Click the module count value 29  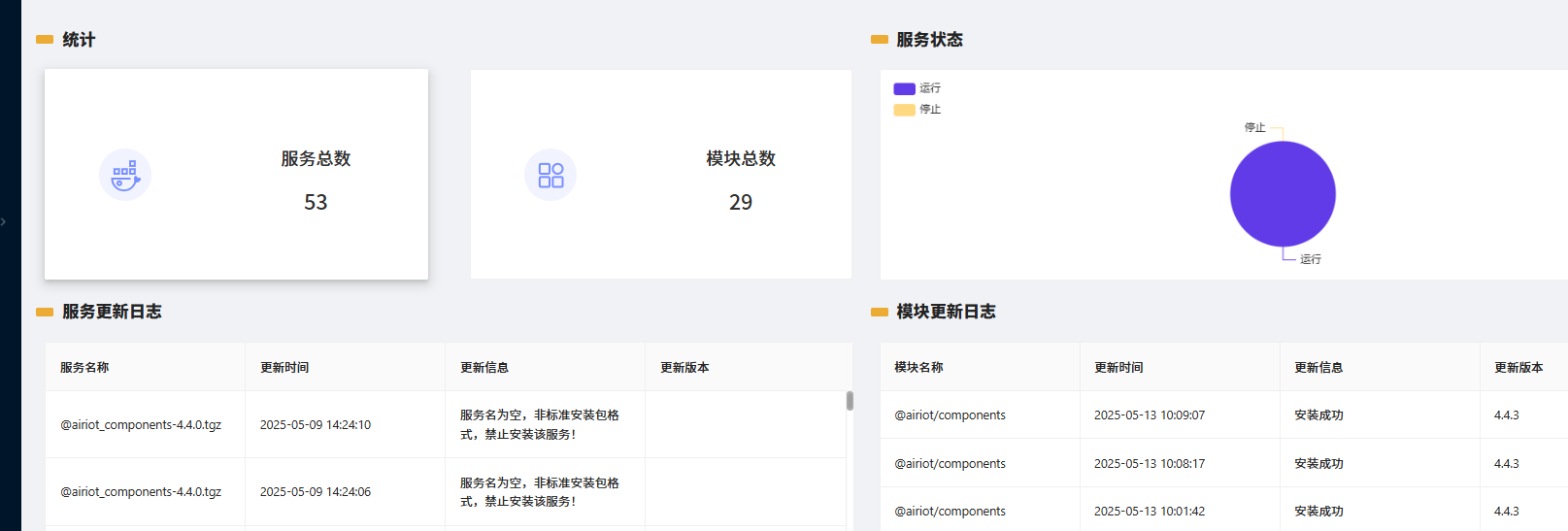click(741, 202)
